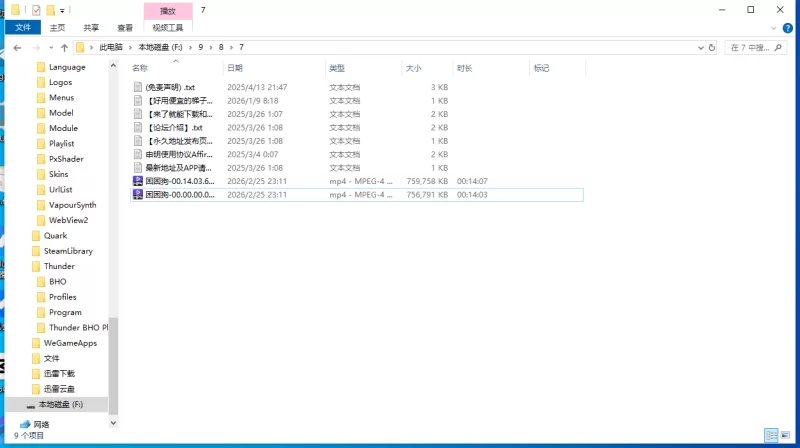Click 此电脑 in the address path
The height and width of the screenshot is (448, 800).
point(111,47)
